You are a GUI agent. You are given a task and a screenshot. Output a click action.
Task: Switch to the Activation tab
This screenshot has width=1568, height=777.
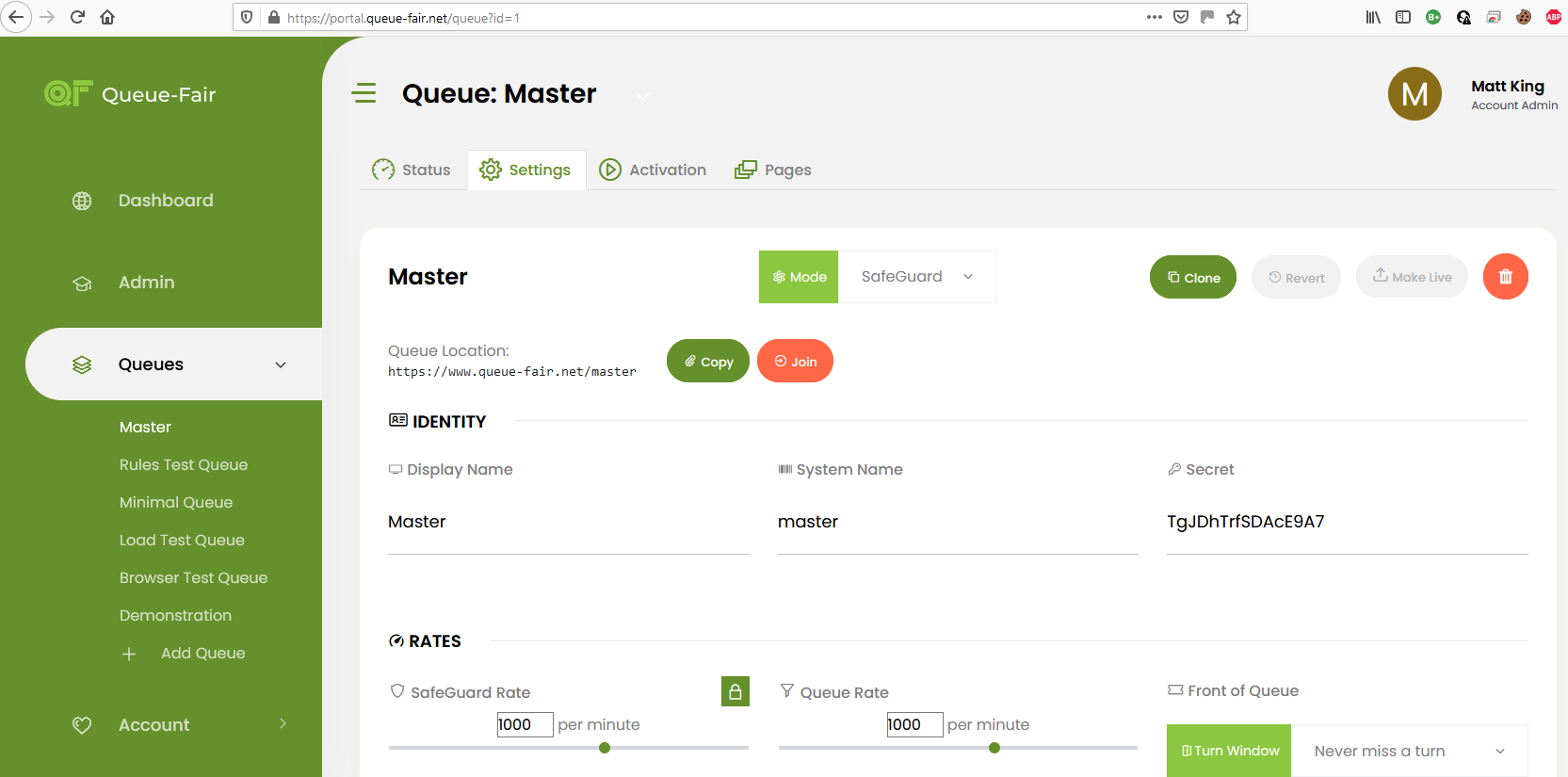653,170
